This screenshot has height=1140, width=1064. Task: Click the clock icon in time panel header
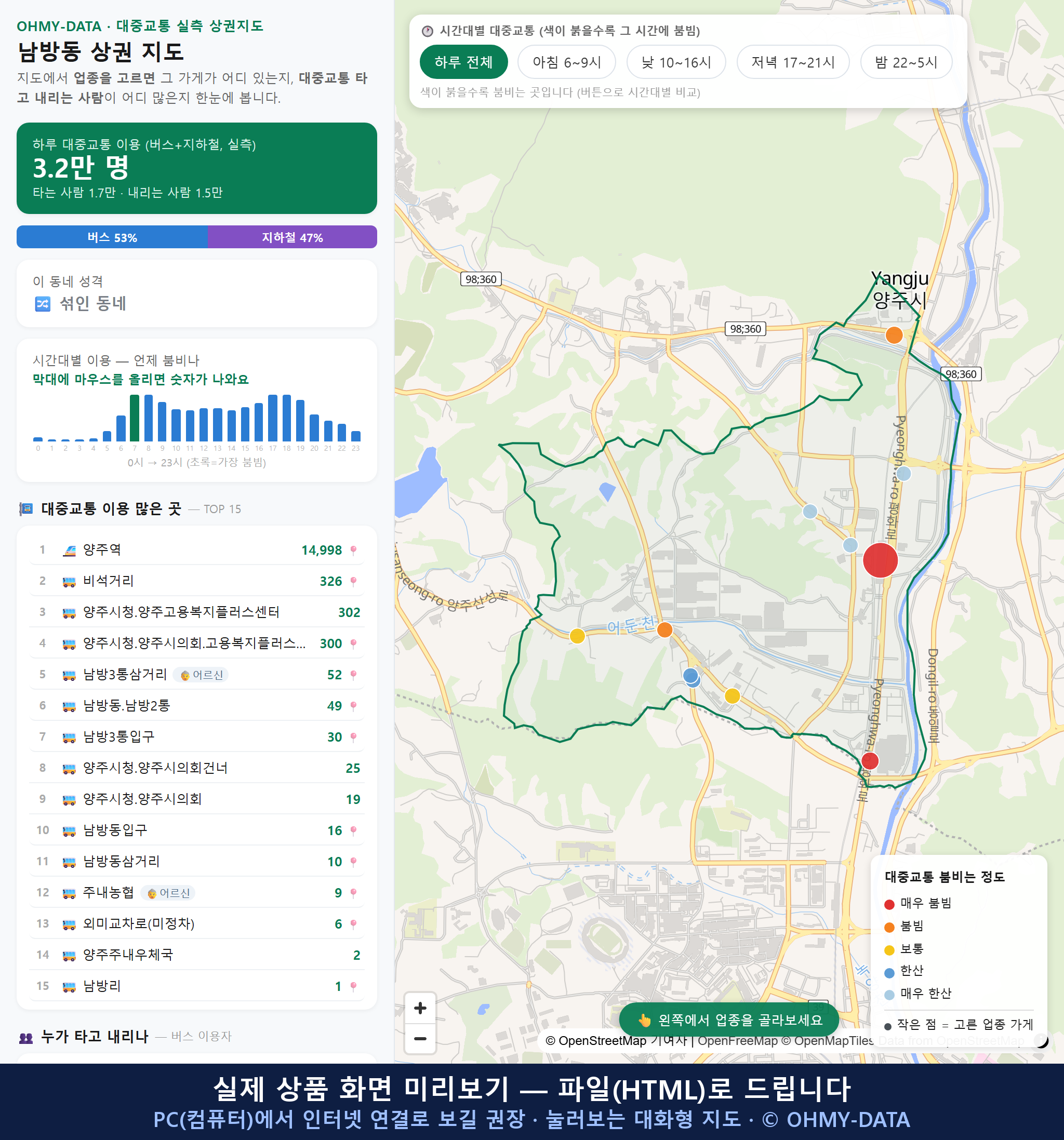pos(428,31)
